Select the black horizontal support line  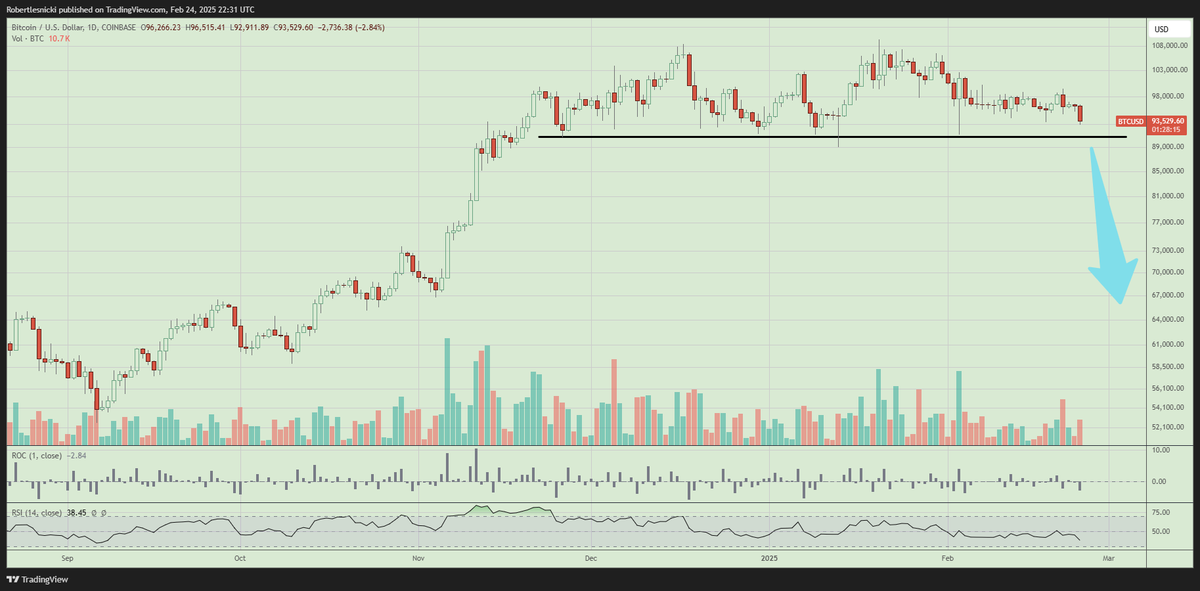pyautogui.click(x=832, y=137)
